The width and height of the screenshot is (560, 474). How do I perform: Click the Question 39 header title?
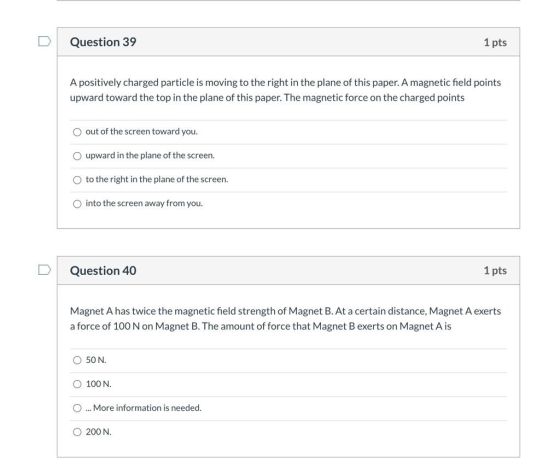(x=103, y=42)
